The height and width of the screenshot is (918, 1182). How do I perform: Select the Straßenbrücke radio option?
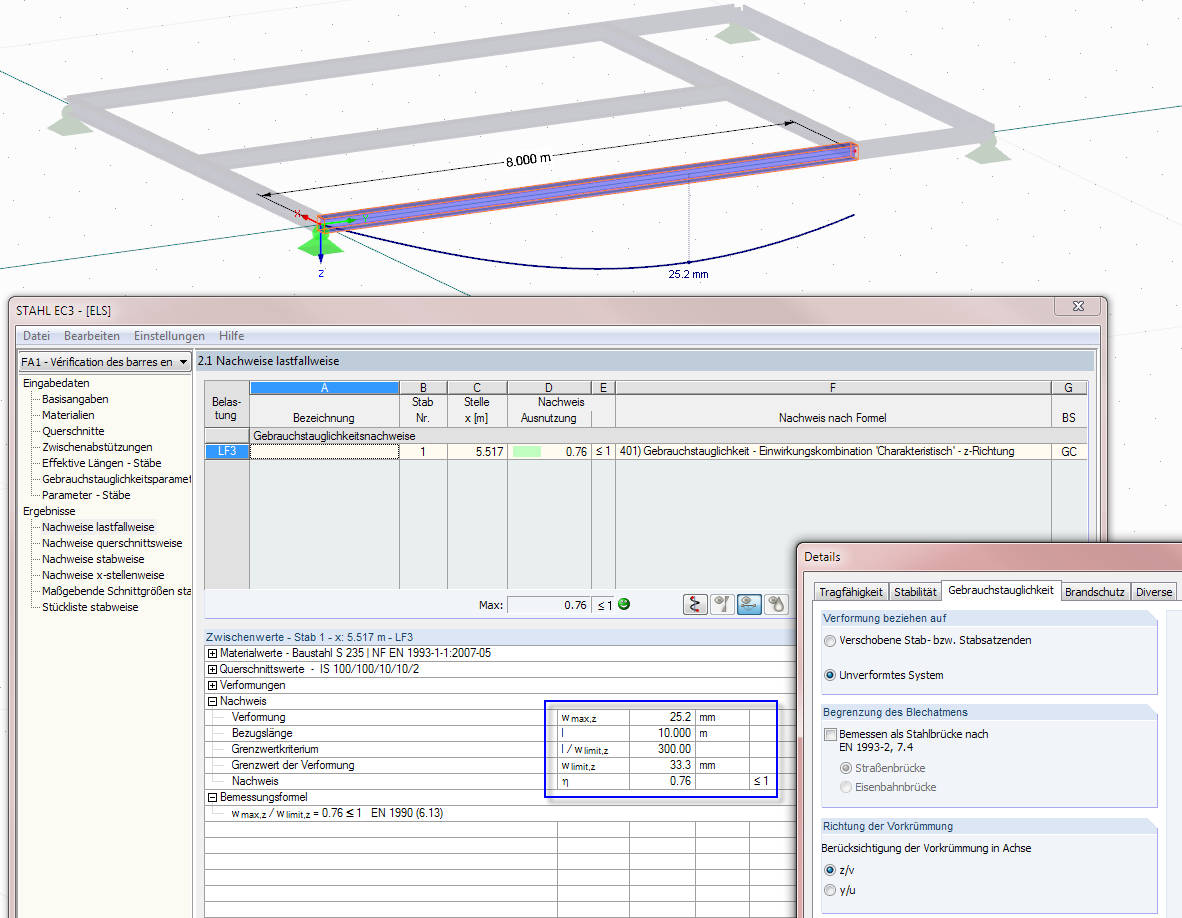[x=846, y=768]
